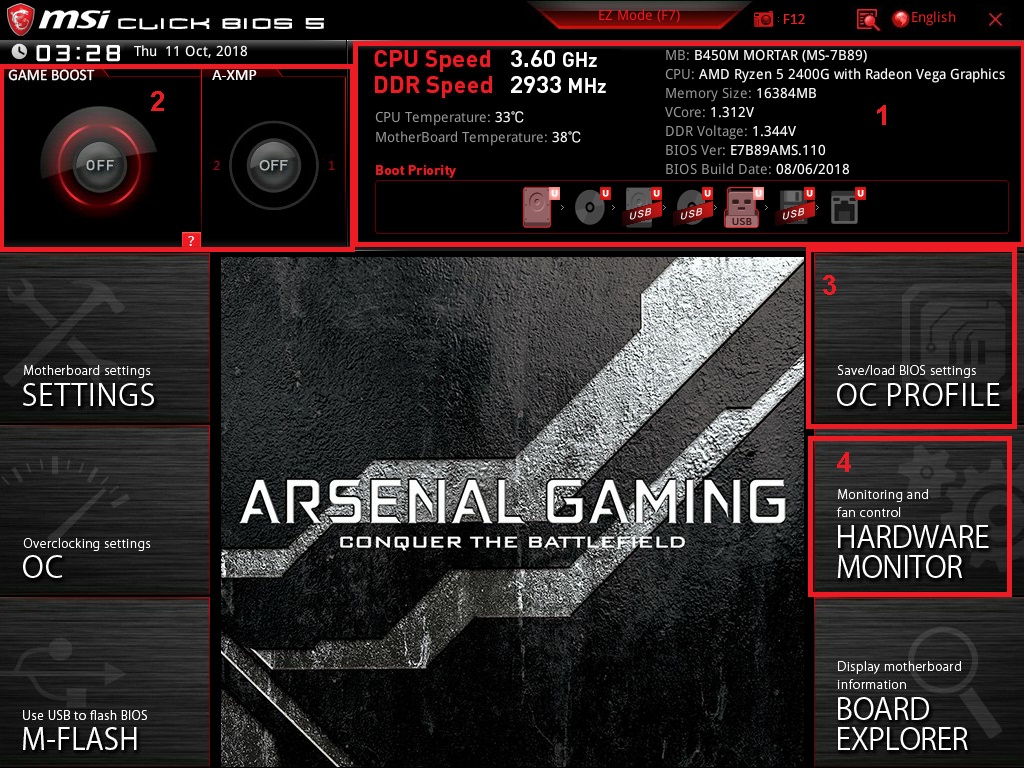Open OC PROFILE save/load settings
This screenshot has width=1024, height=768.
[x=912, y=338]
